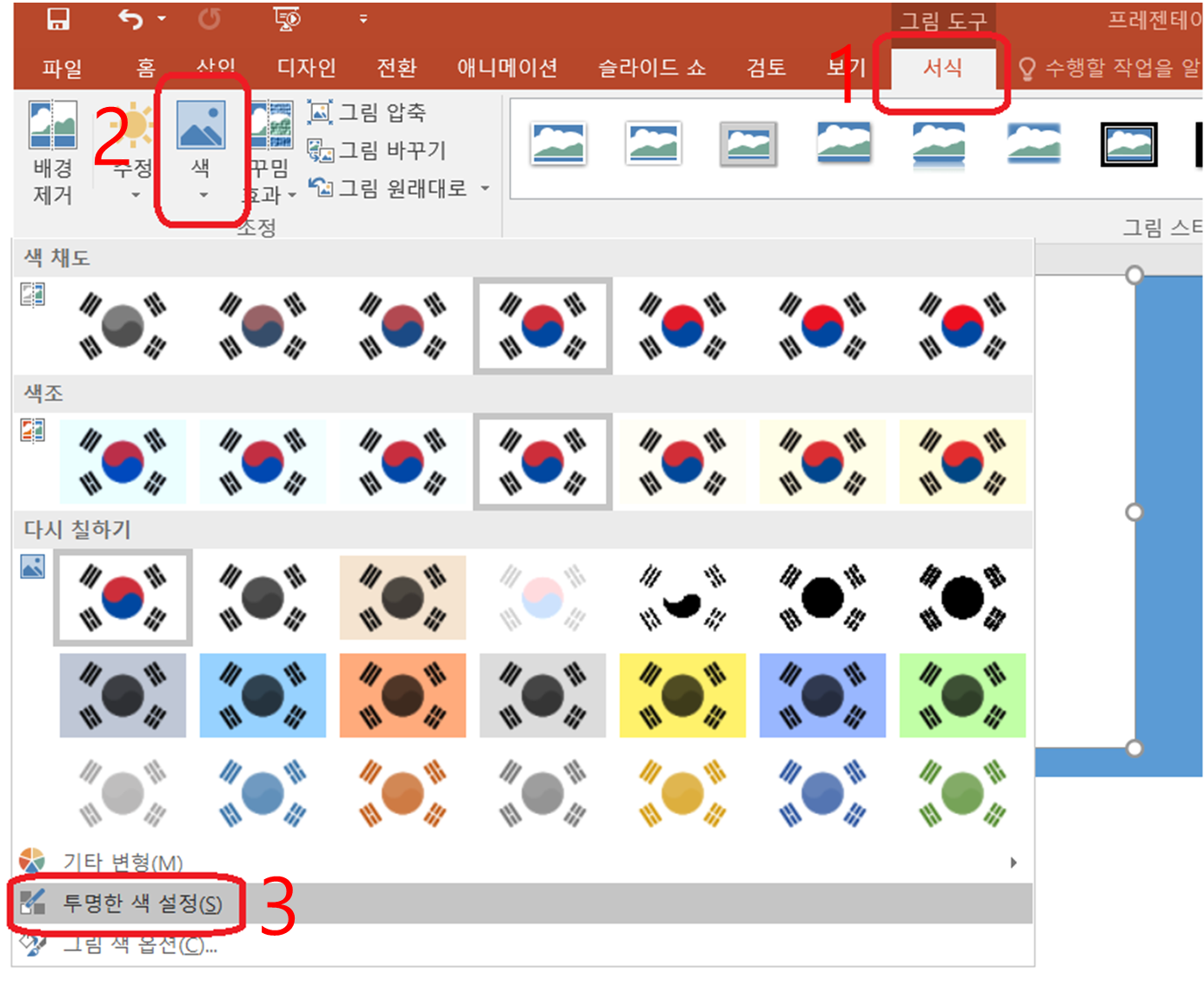Open the 꾸밈 효과 artistic effects button
Screen dimensions: 1204x1000
[x=270, y=152]
